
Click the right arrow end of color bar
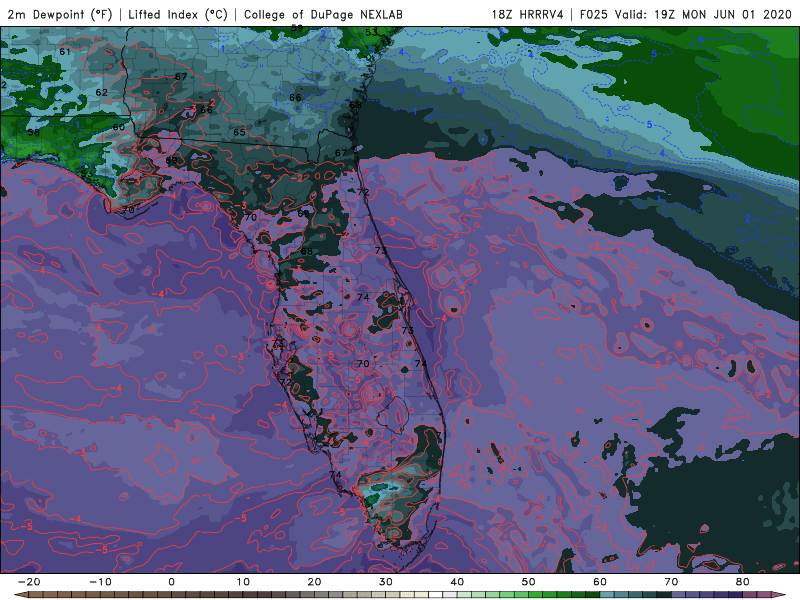click(x=779, y=595)
